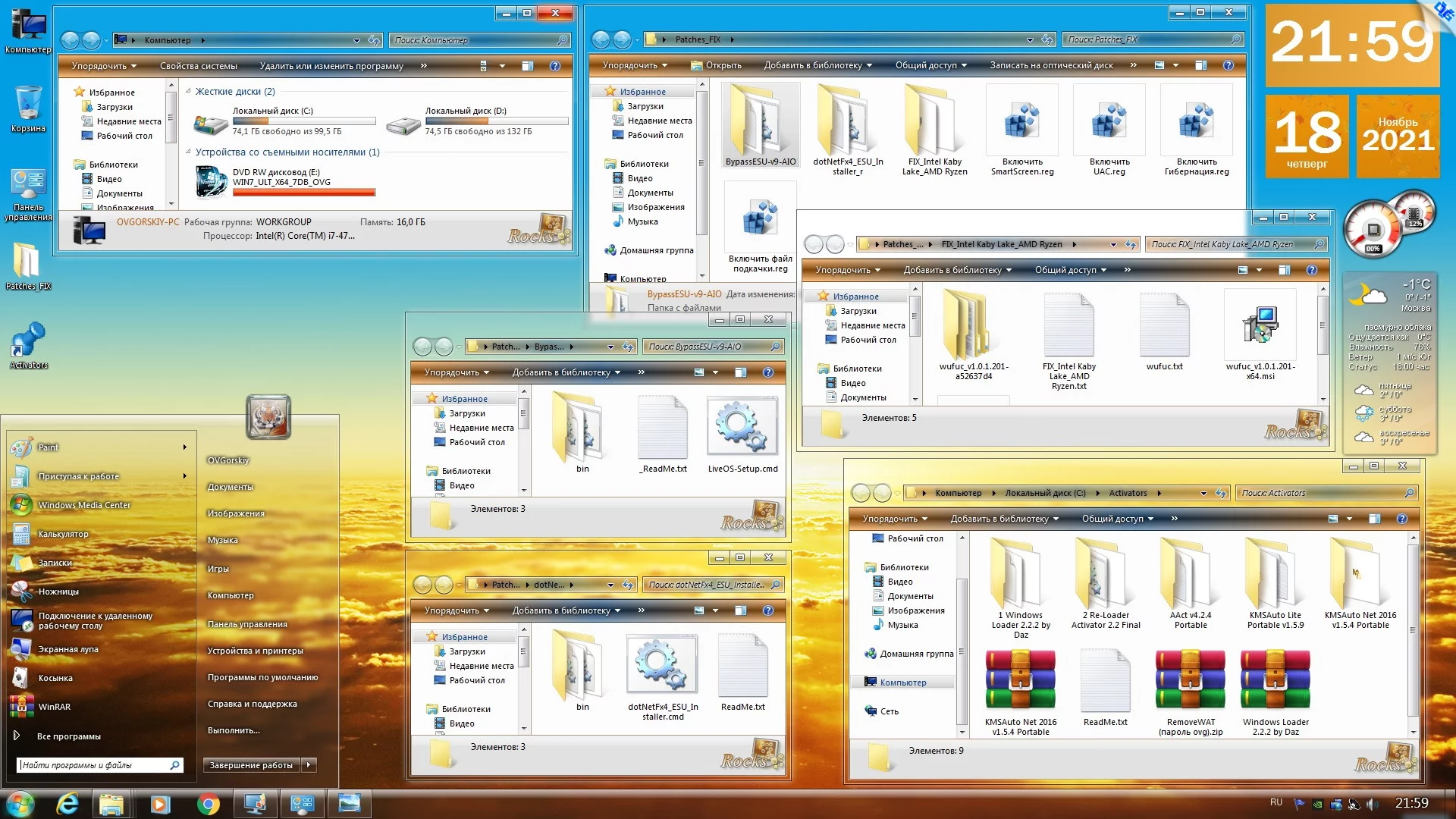The width and height of the screenshot is (1456, 819).
Task: Toggle preview pane in the Компьютер window
Action: 528,66
